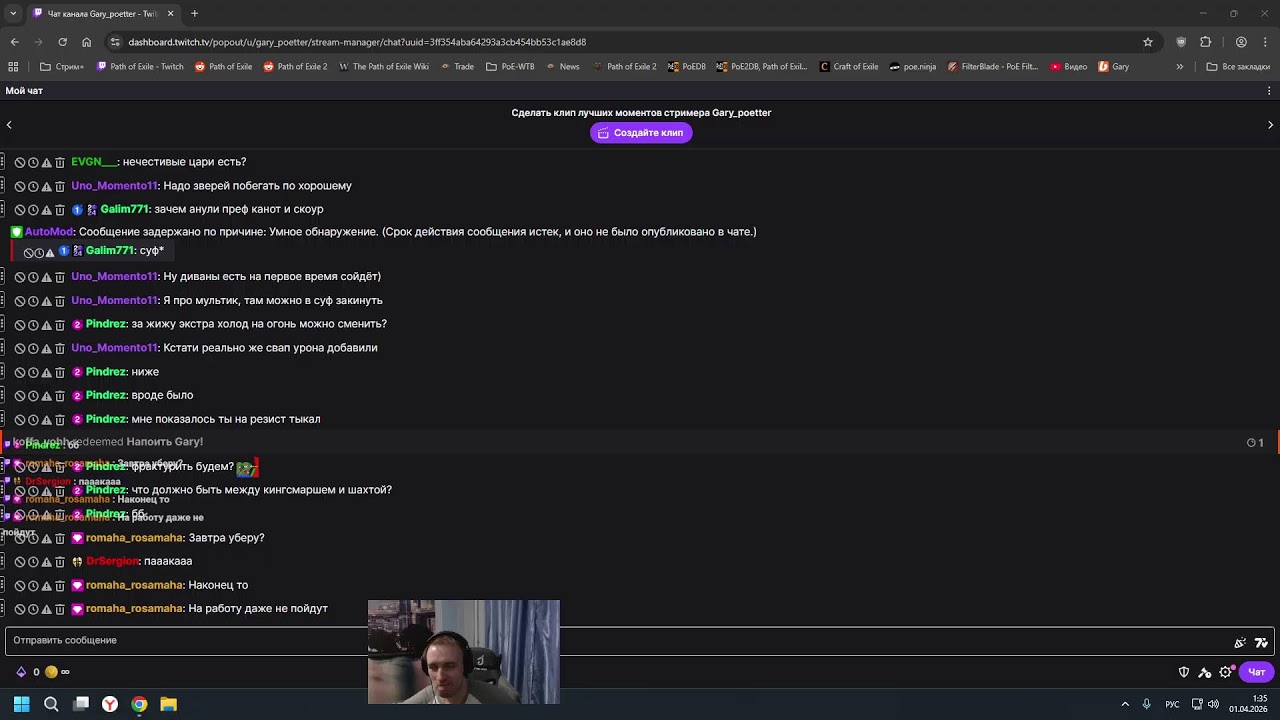Open the Стрим bookmarks folder
This screenshot has width=1280, height=720.
tap(62, 67)
